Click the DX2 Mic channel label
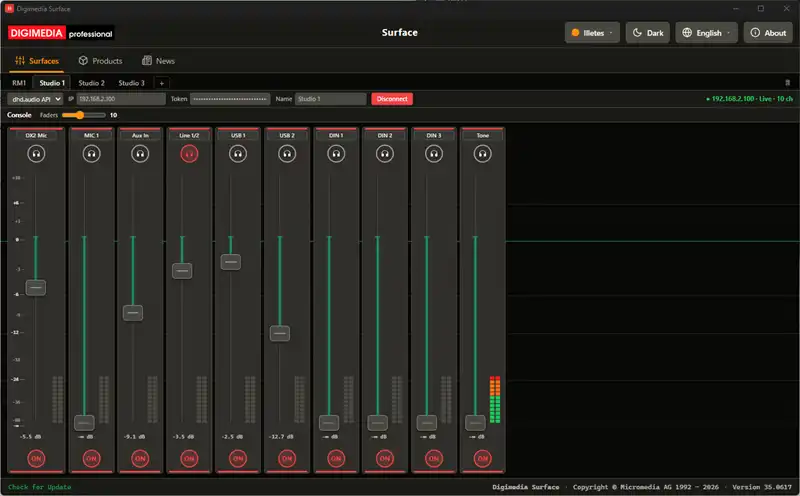This screenshot has width=800, height=496. click(x=36, y=135)
